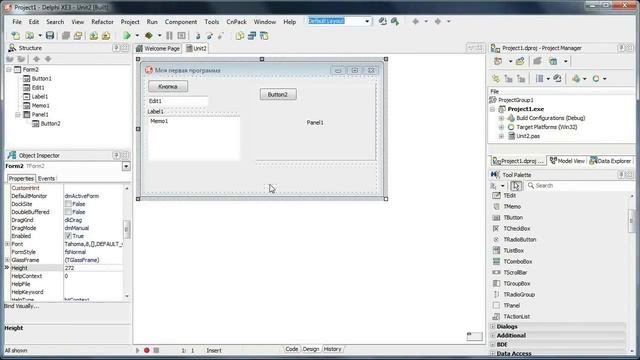
Task: Switch to the Events tab in Object Inspector
Action: pos(46,178)
